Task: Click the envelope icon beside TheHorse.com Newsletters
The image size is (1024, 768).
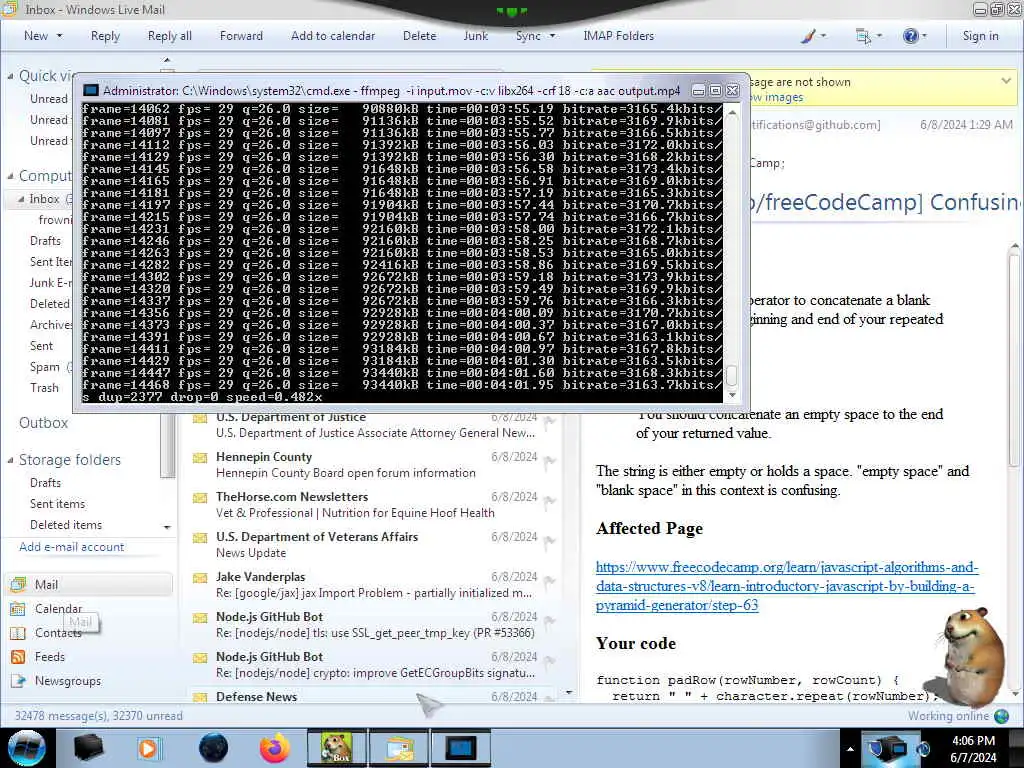Action: [200, 498]
